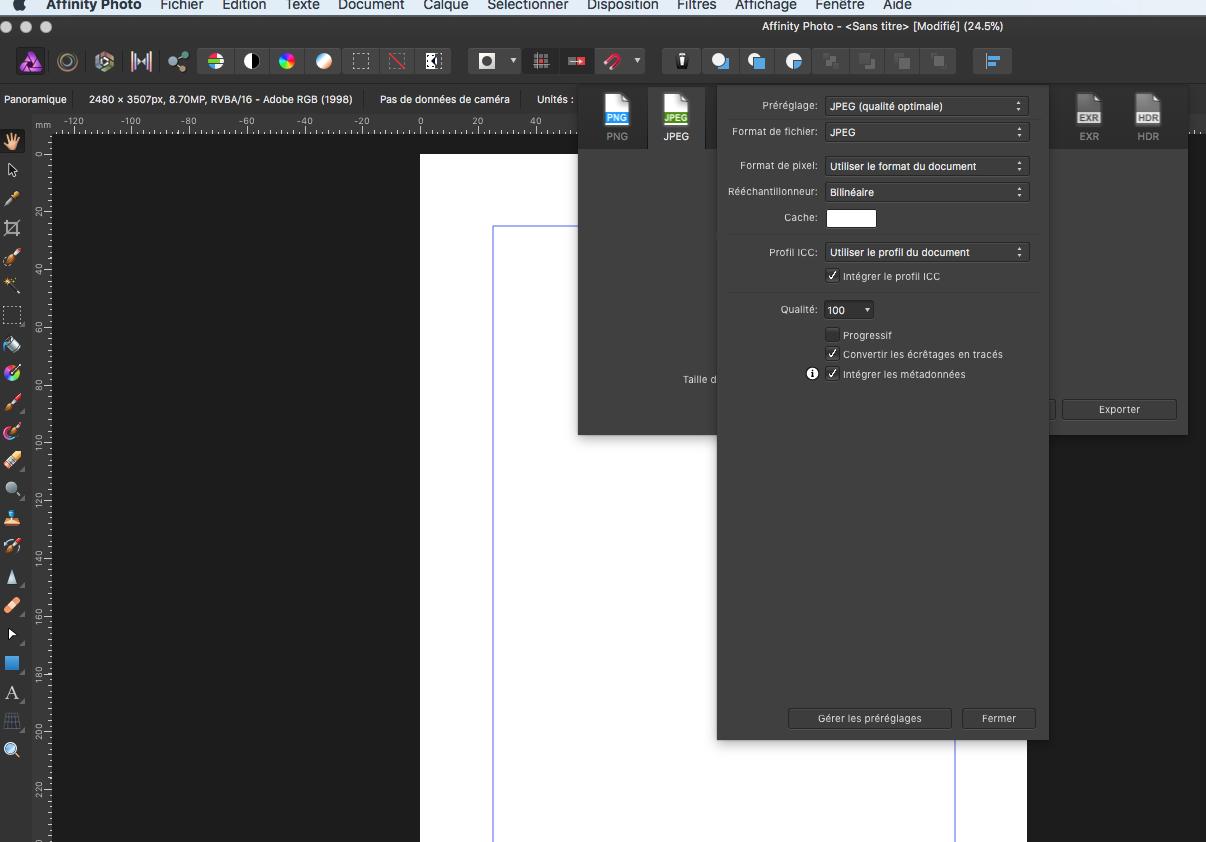Select the Move tool arrow

pyautogui.click(x=12, y=170)
